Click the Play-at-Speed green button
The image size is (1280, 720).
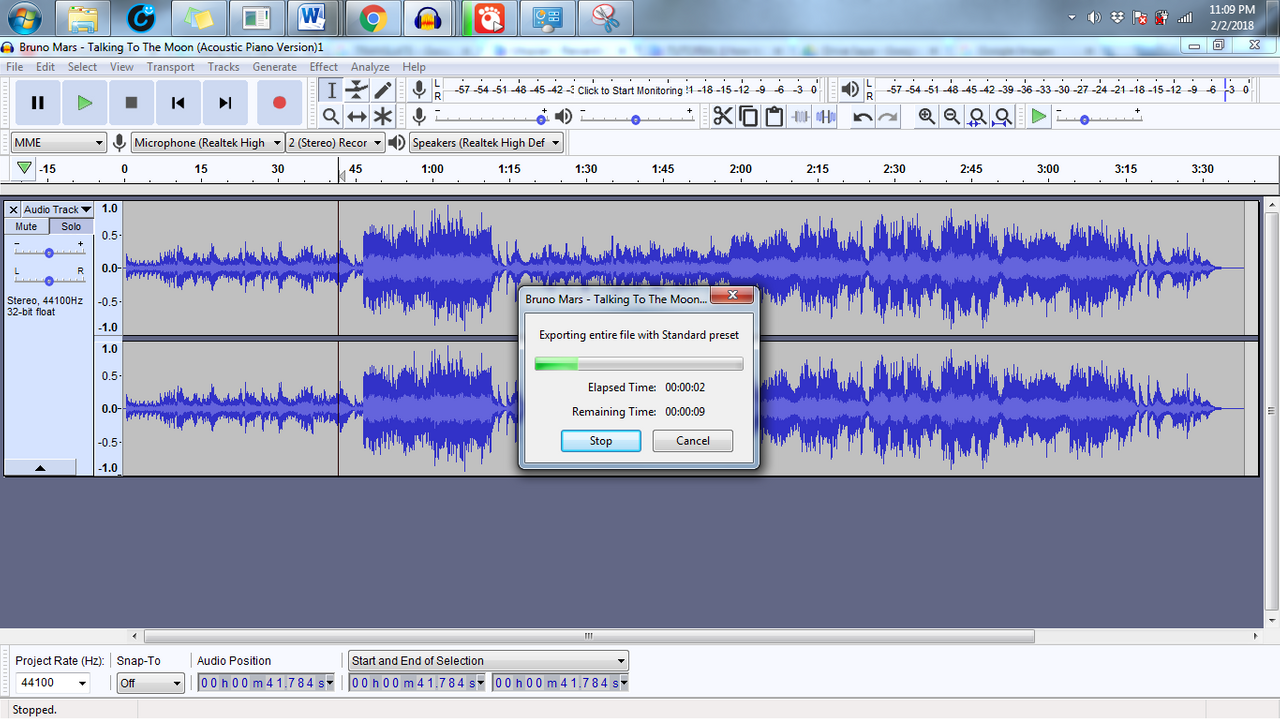[1039, 116]
